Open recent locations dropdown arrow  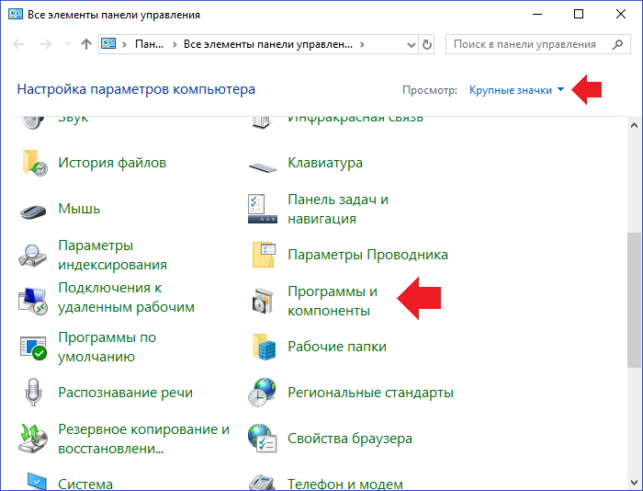tap(67, 44)
